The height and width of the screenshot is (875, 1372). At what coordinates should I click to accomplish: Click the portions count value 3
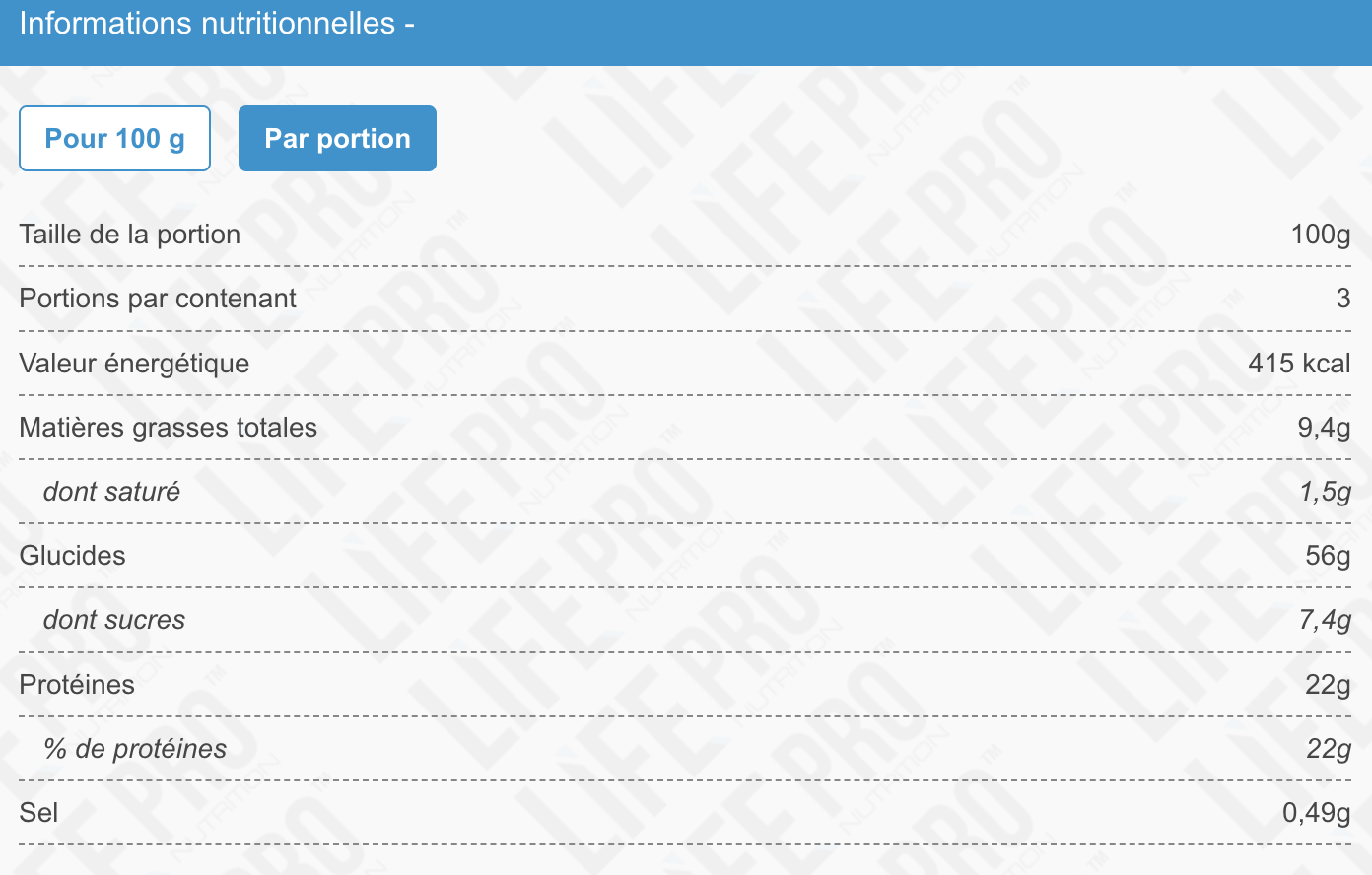1343,299
